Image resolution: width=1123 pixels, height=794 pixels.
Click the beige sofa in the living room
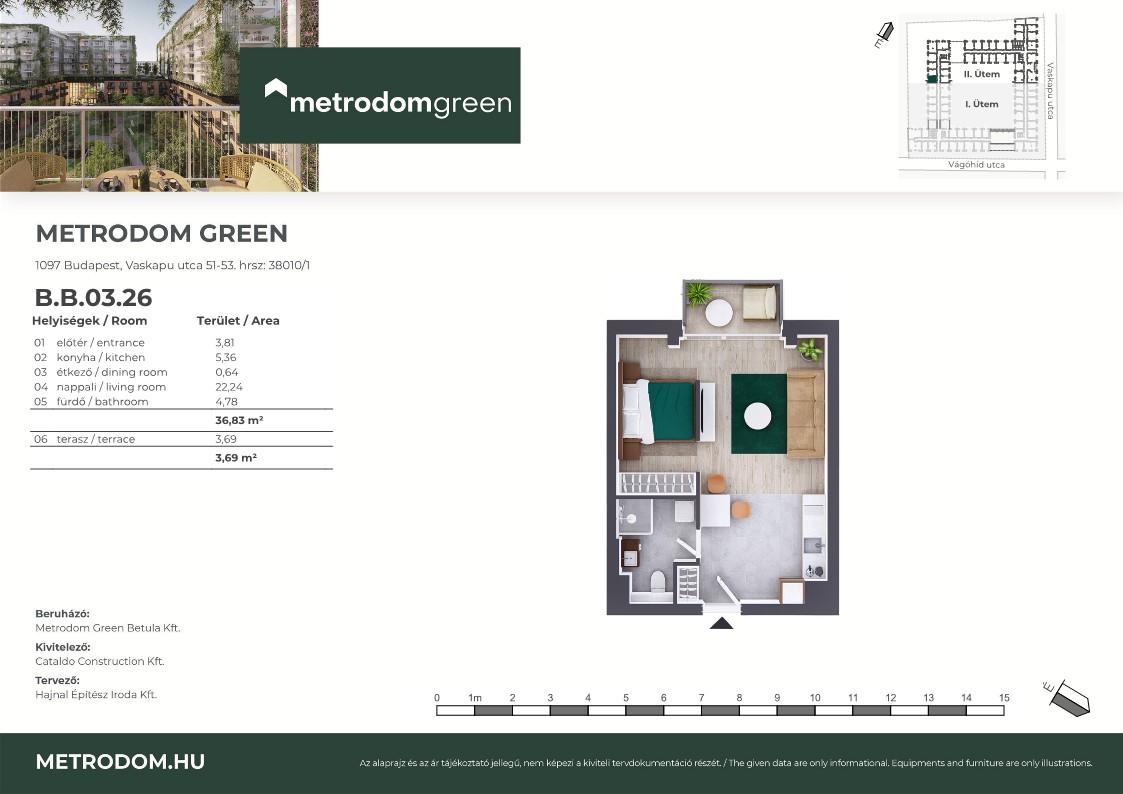[x=805, y=414]
